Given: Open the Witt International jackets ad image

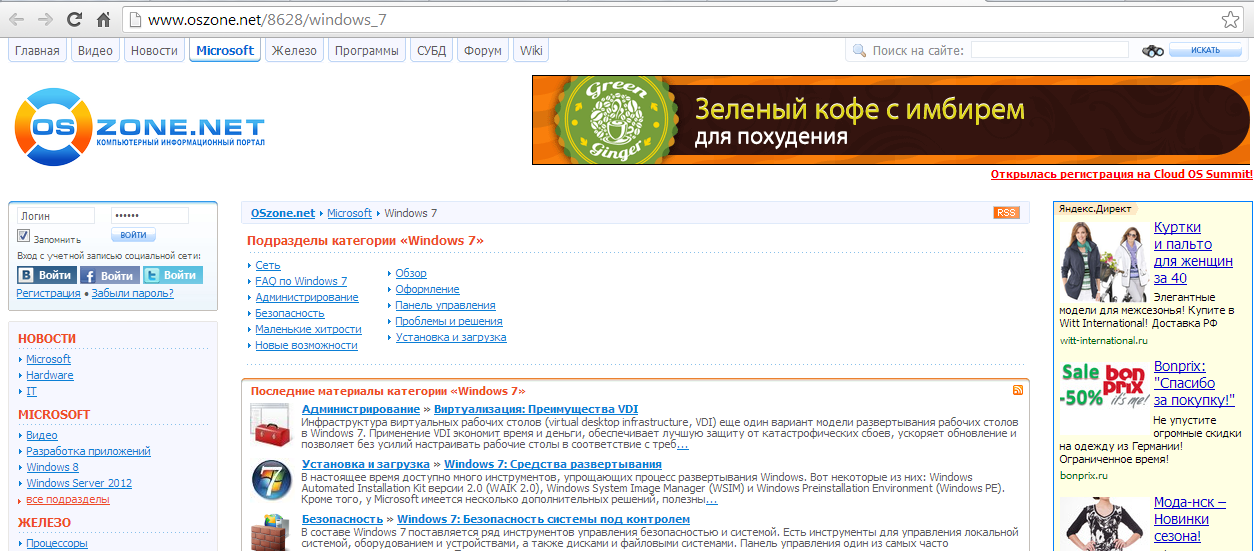Looking at the screenshot, I should (x=1104, y=262).
